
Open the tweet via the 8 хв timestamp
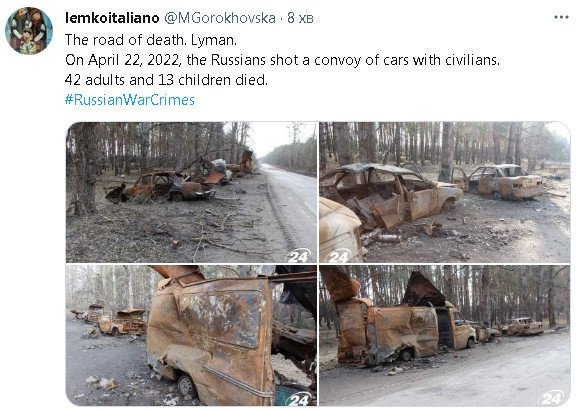coord(300,18)
